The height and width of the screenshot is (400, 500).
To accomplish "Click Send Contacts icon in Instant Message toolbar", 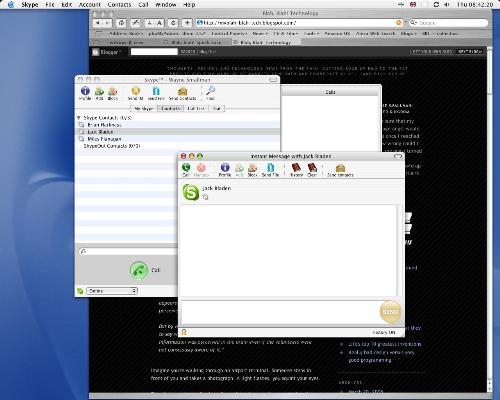I will click(x=340, y=168).
